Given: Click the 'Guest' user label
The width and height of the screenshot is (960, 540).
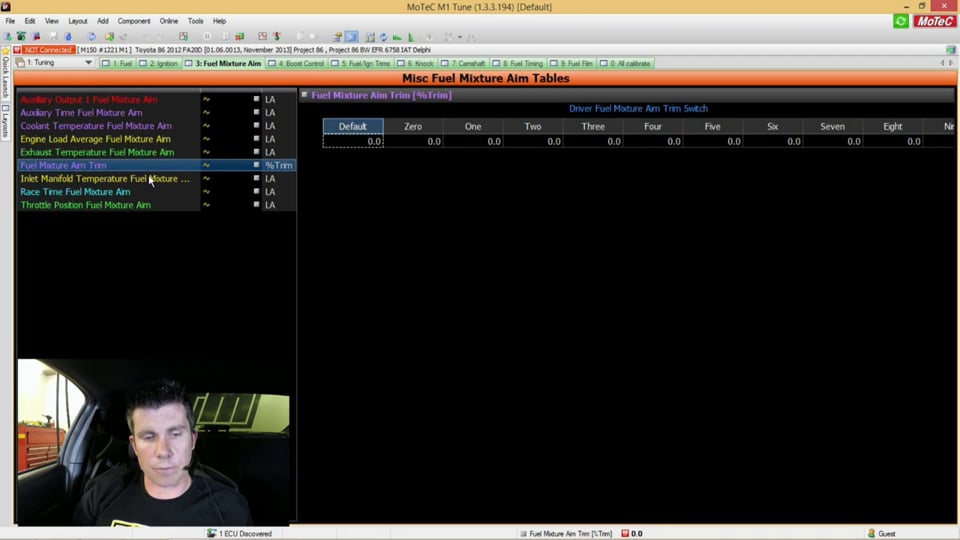Looking at the screenshot, I should tap(887, 533).
